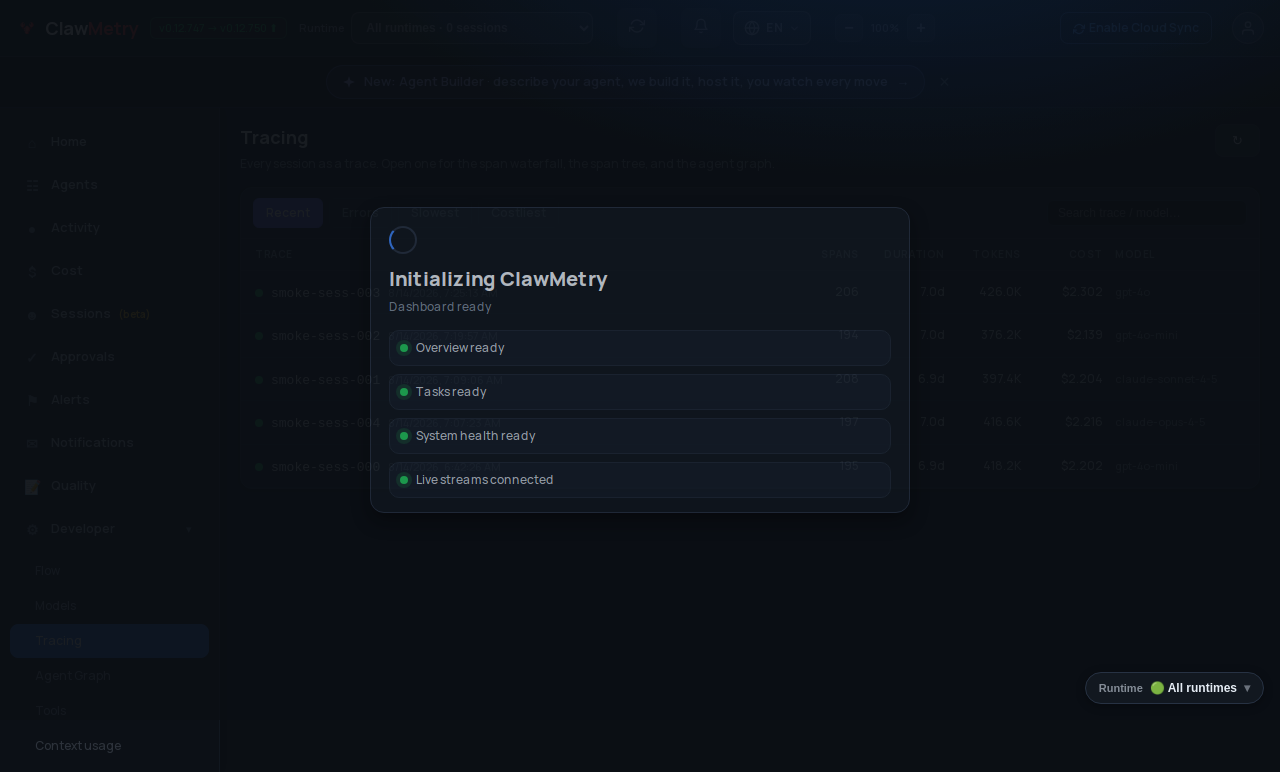Open the notifications bell in the top bar
The height and width of the screenshot is (772, 1280).
click(x=702, y=27)
